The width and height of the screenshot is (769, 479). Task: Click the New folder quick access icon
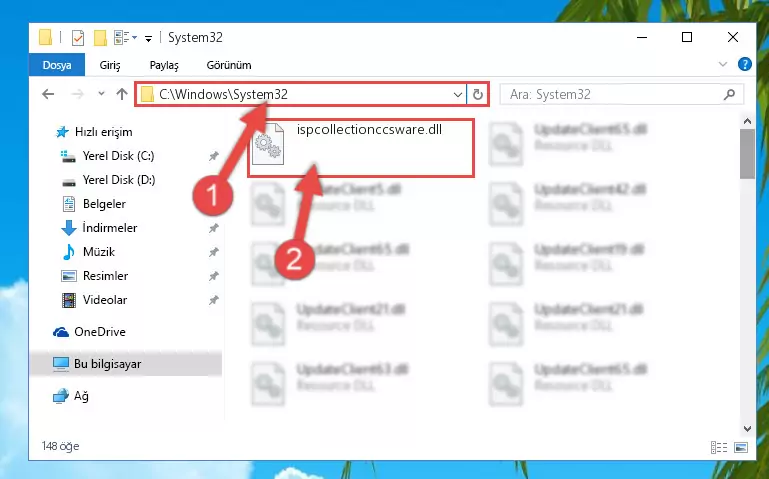click(x=100, y=37)
